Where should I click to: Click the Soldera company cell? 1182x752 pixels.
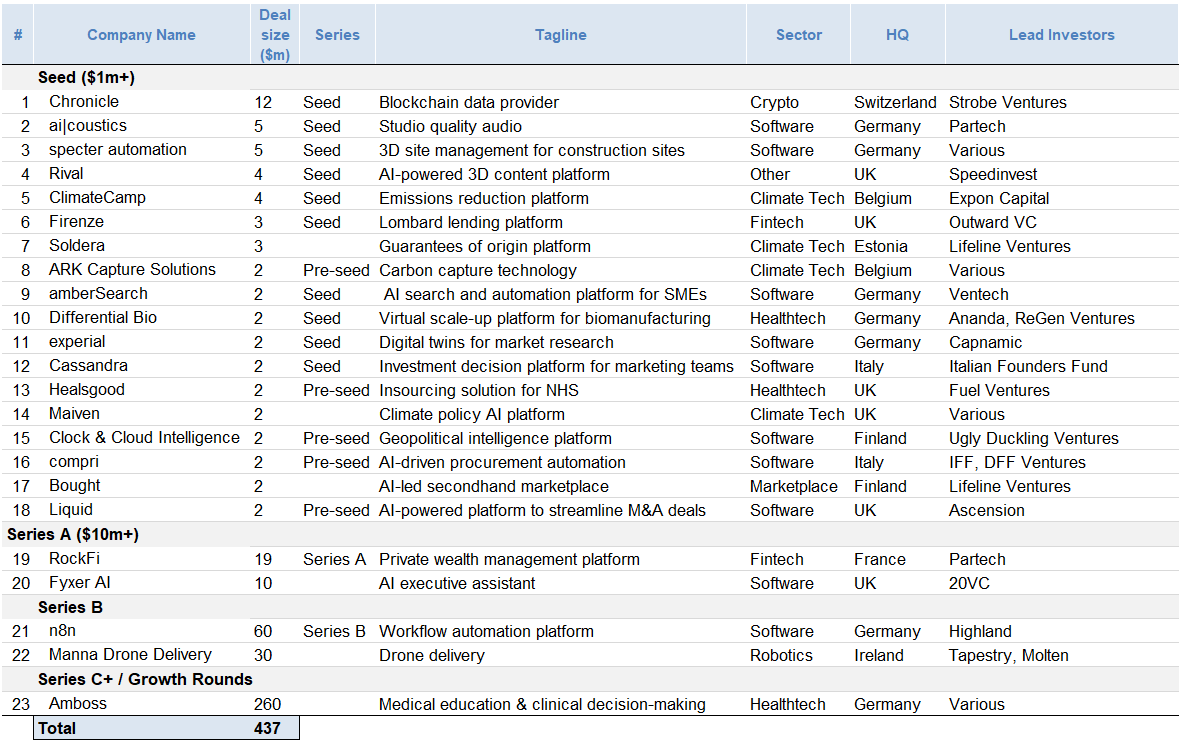77,246
